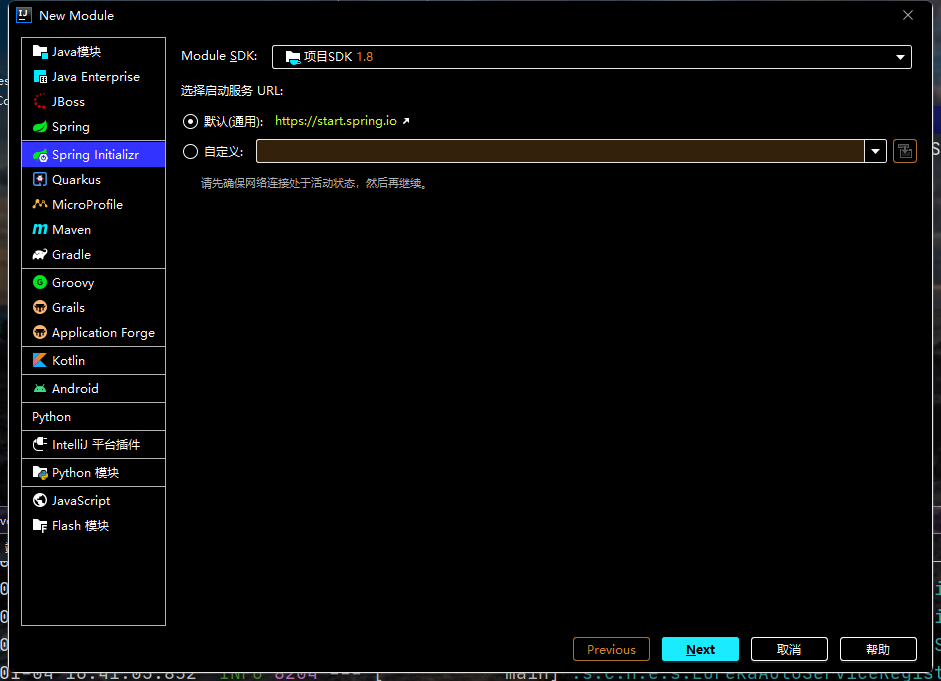Click the Maven m icon
941x681 pixels.
(40, 230)
